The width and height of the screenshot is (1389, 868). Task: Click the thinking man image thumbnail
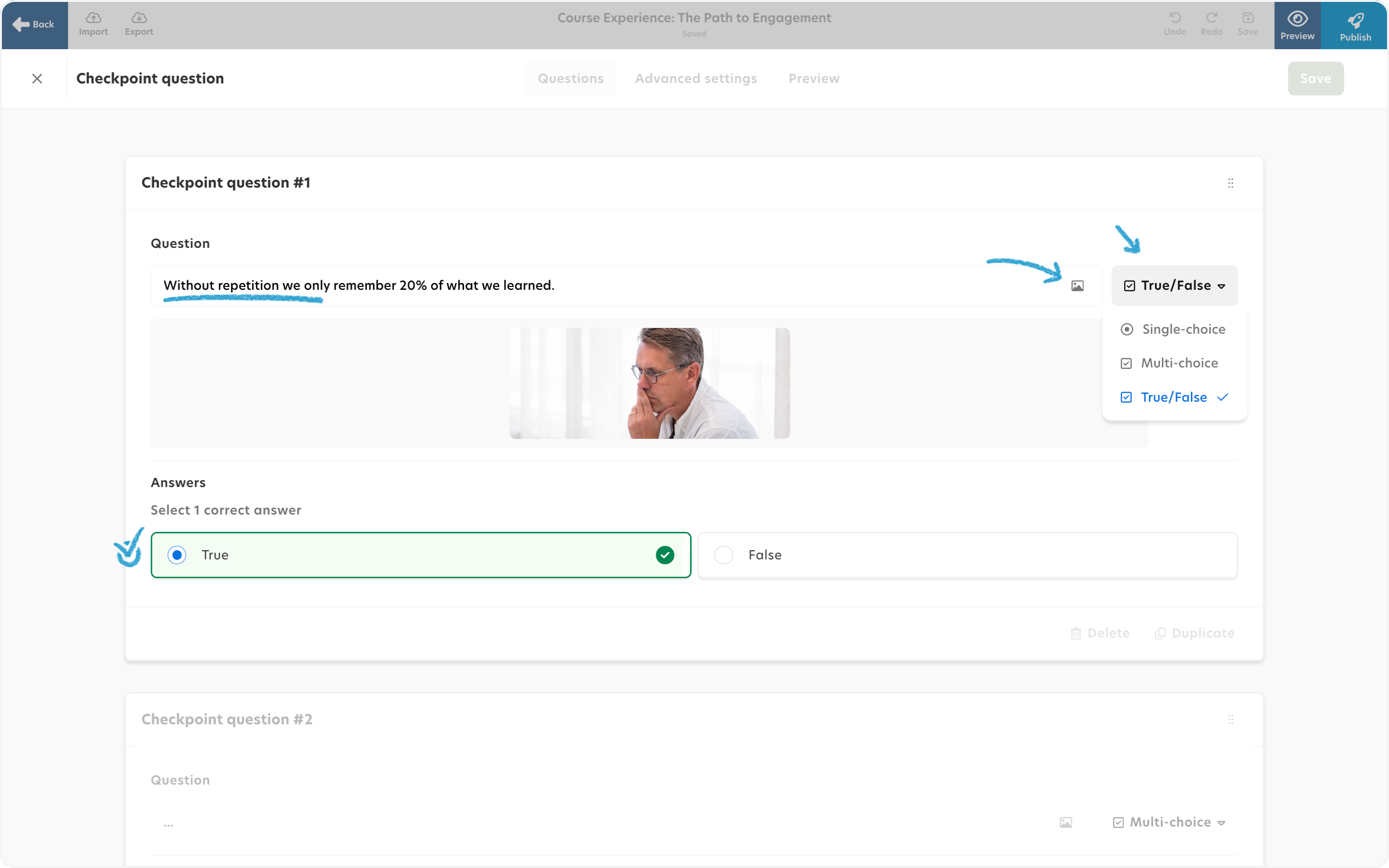tap(649, 383)
